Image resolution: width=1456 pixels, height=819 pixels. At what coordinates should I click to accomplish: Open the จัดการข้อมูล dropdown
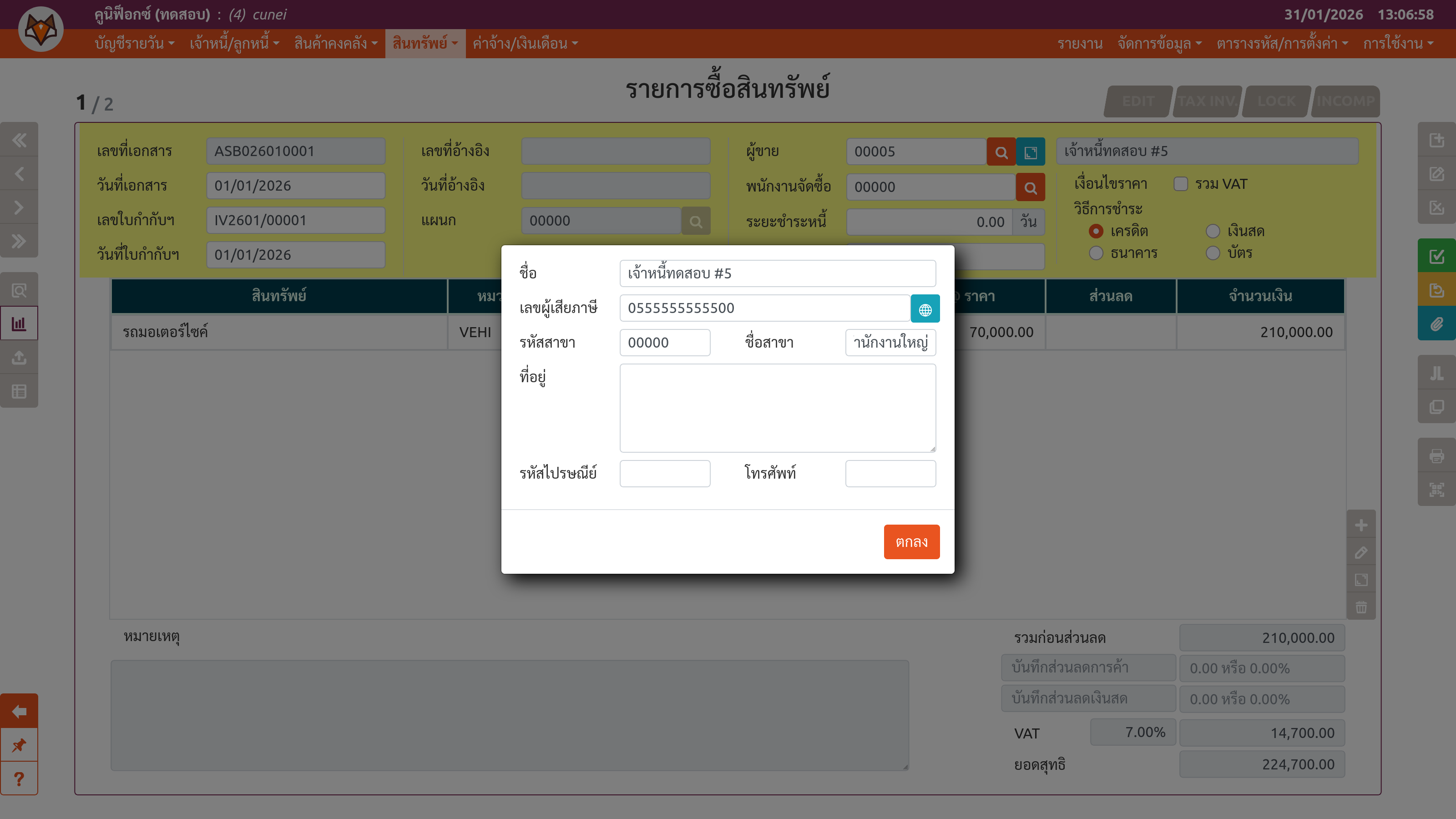coord(1159,44)
